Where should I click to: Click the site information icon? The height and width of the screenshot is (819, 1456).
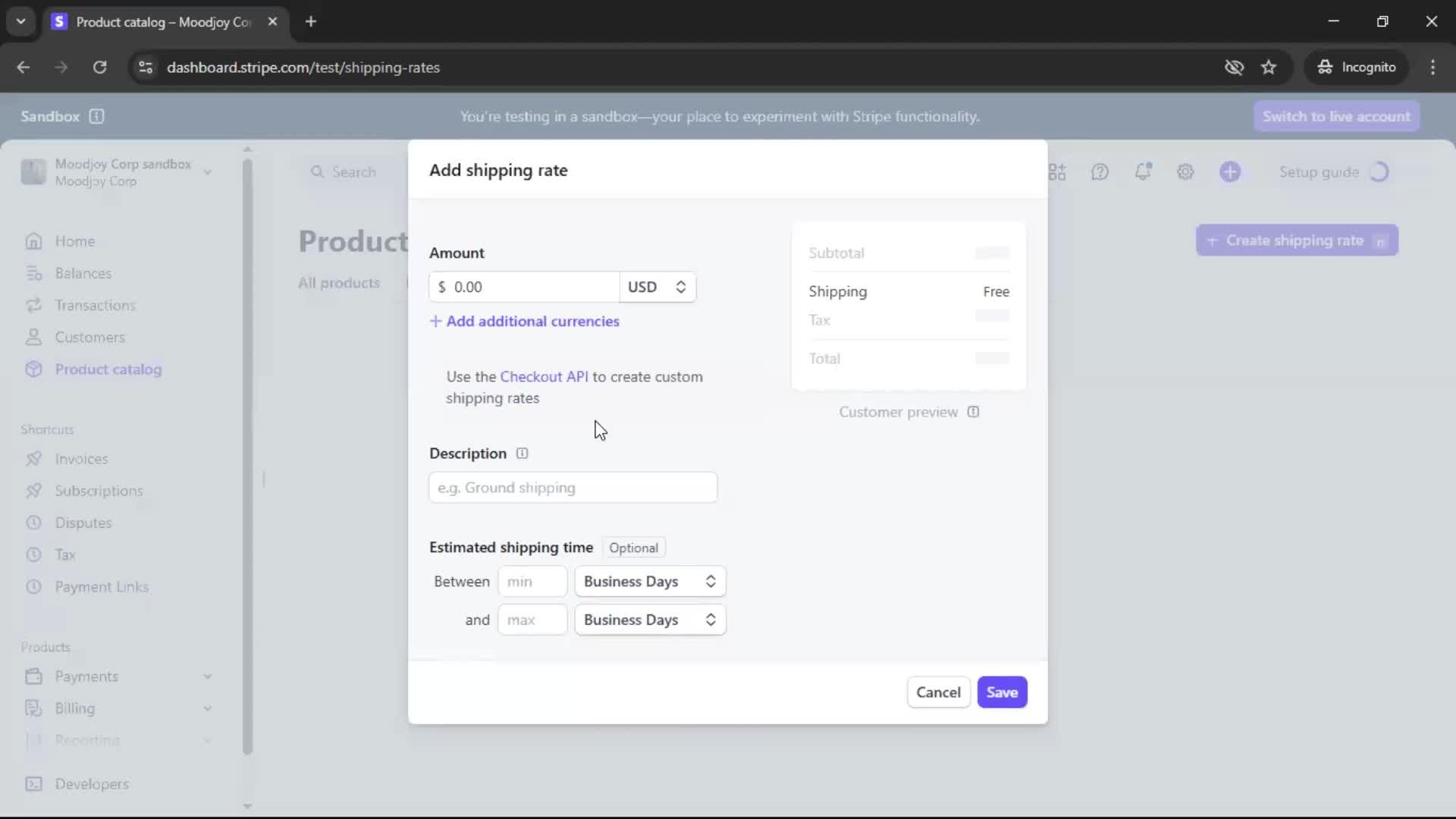pos(146,67)
